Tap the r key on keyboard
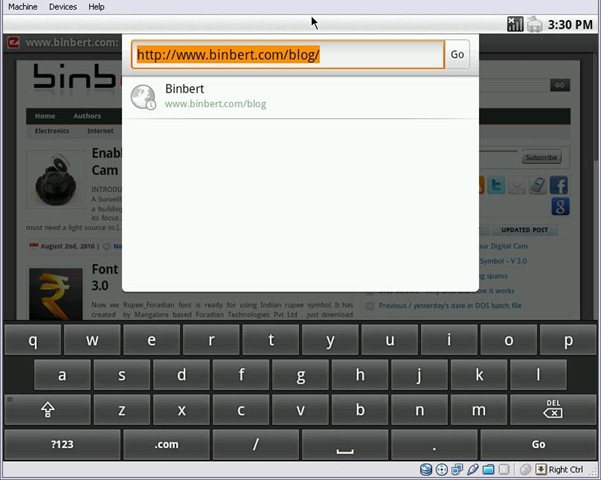This screenshot has width=601, height=480. [x=211, y=340]
